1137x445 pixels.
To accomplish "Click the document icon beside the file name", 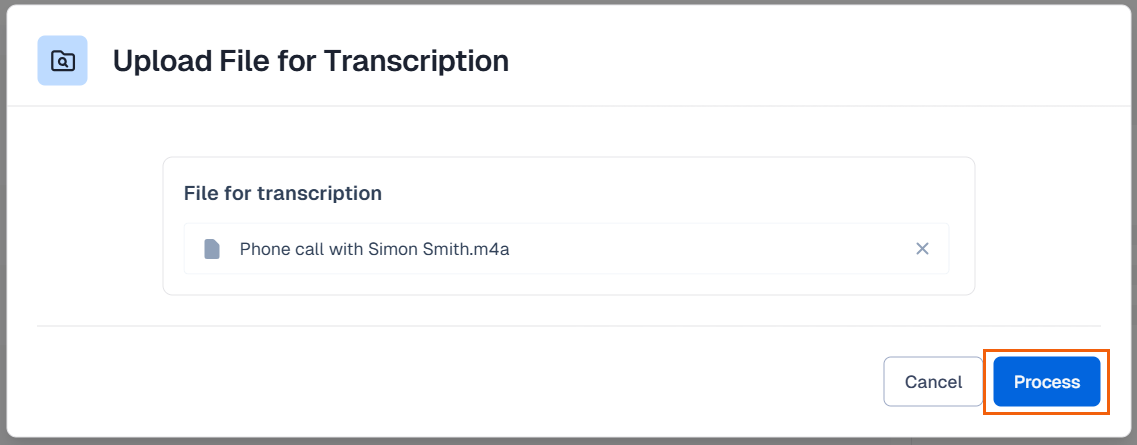I will point(211,249).
